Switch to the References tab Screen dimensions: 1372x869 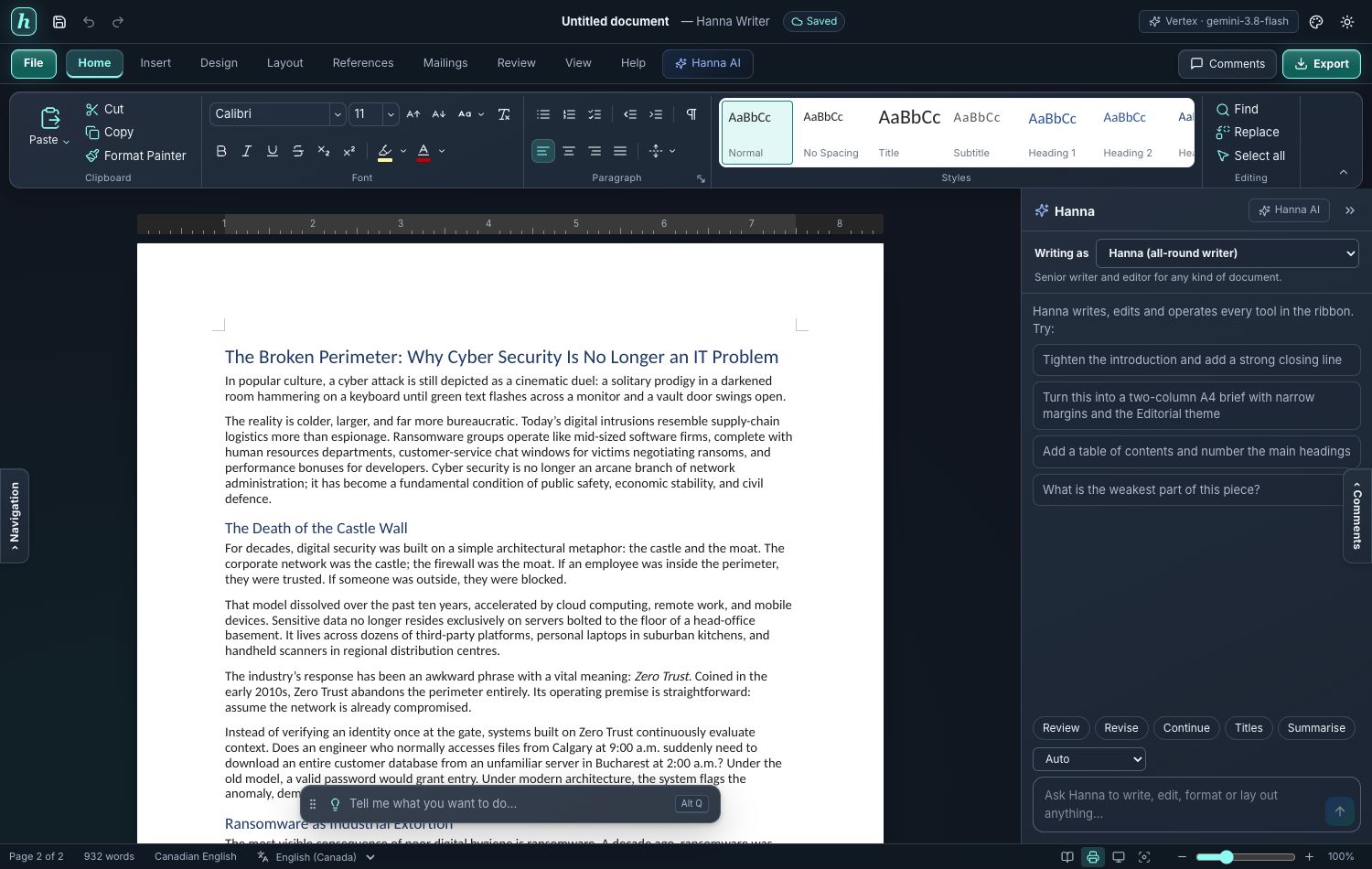[363, 63]
